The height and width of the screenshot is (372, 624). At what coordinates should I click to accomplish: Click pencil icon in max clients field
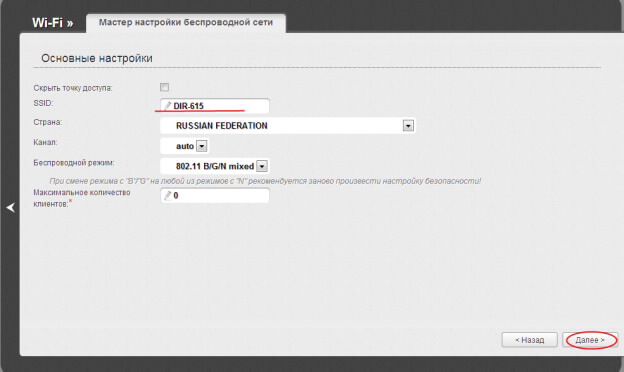(x=168, y=195)
